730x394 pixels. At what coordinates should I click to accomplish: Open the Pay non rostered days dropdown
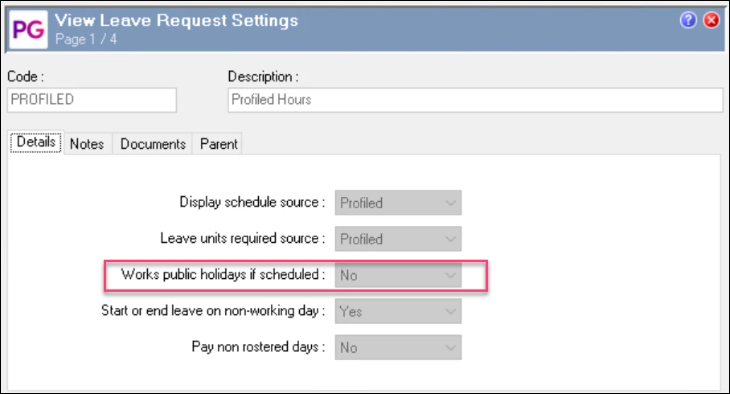pyautogui.click(x=398, y=347)
